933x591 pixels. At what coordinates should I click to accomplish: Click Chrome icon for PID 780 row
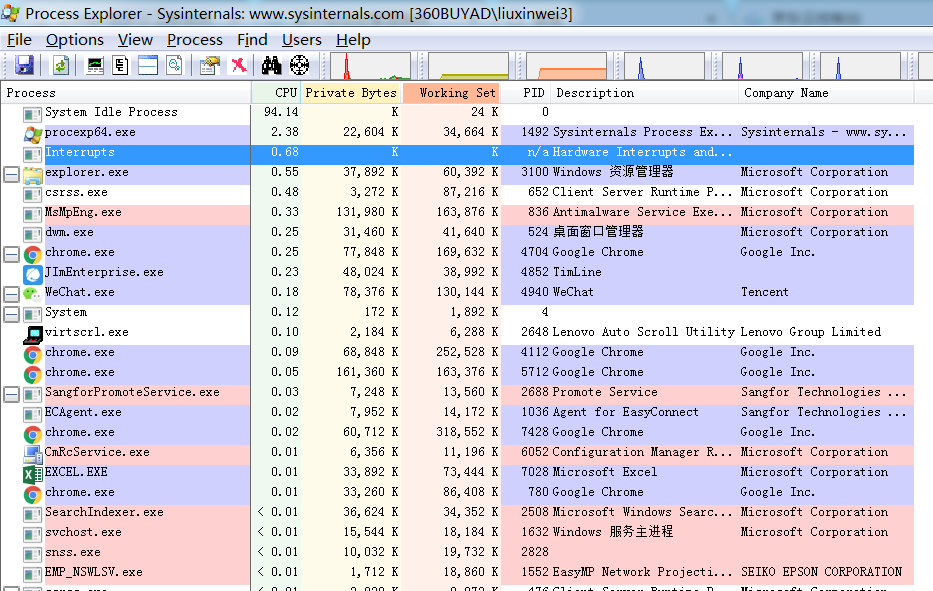33,495
